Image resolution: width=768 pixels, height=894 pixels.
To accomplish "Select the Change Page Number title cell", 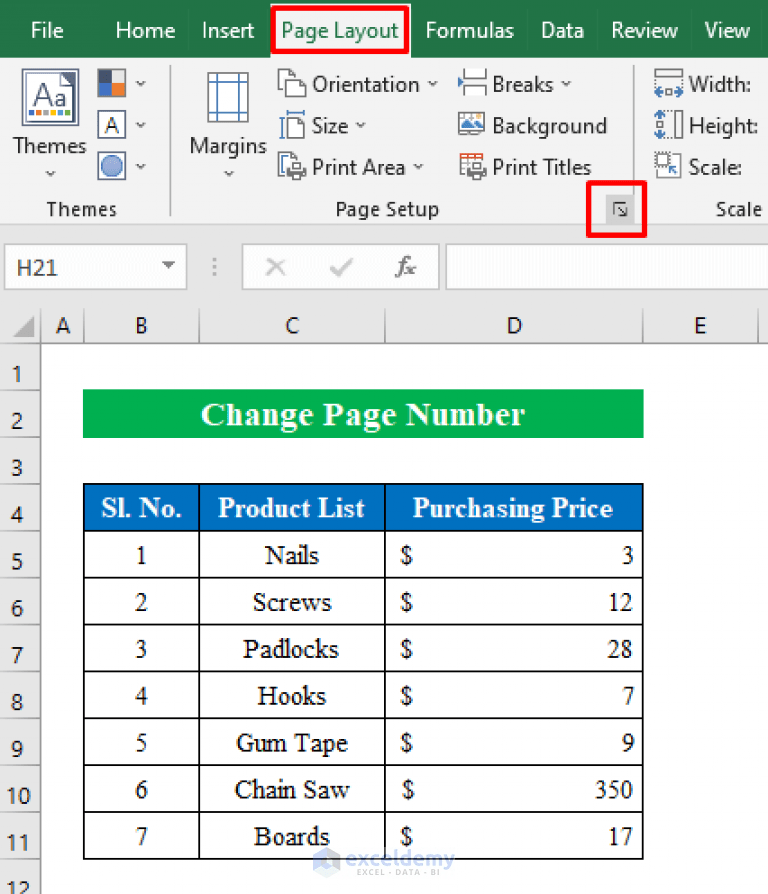I will [x=363, y=414].
